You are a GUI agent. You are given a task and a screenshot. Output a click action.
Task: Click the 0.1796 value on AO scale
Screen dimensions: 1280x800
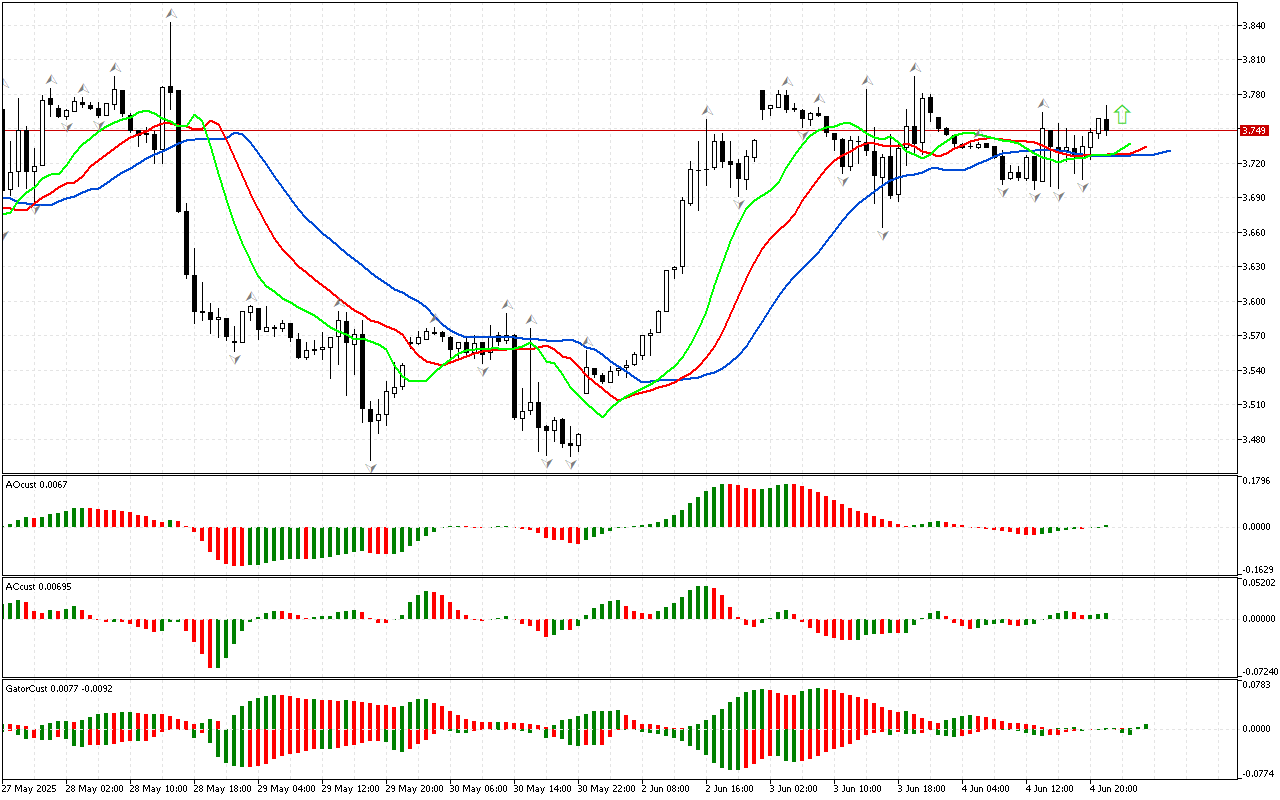[1257, 482]
